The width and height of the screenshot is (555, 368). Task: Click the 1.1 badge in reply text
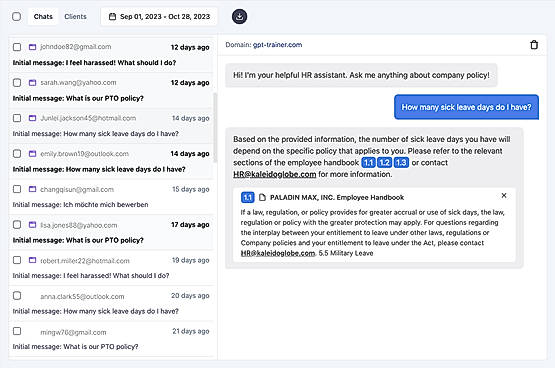(x=368, y=163)
